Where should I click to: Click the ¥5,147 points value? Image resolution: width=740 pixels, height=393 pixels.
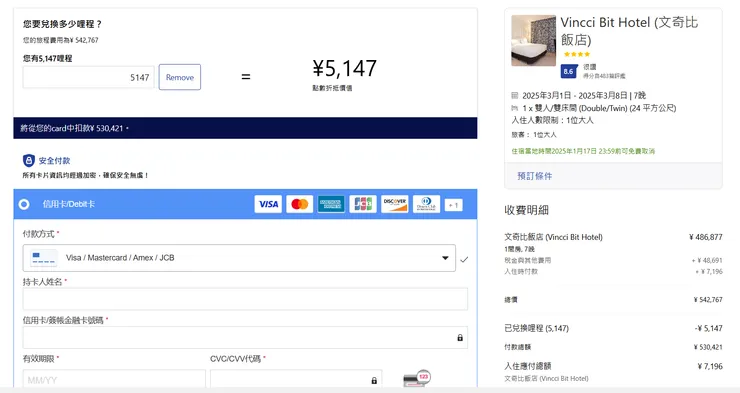(345, 69)
